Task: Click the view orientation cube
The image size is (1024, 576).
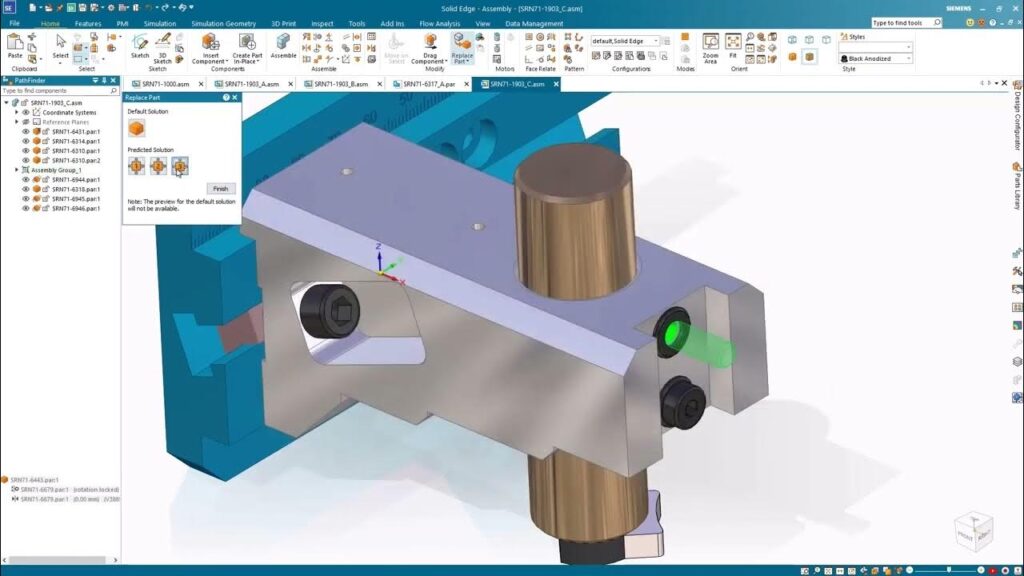Action: [973, 530]
